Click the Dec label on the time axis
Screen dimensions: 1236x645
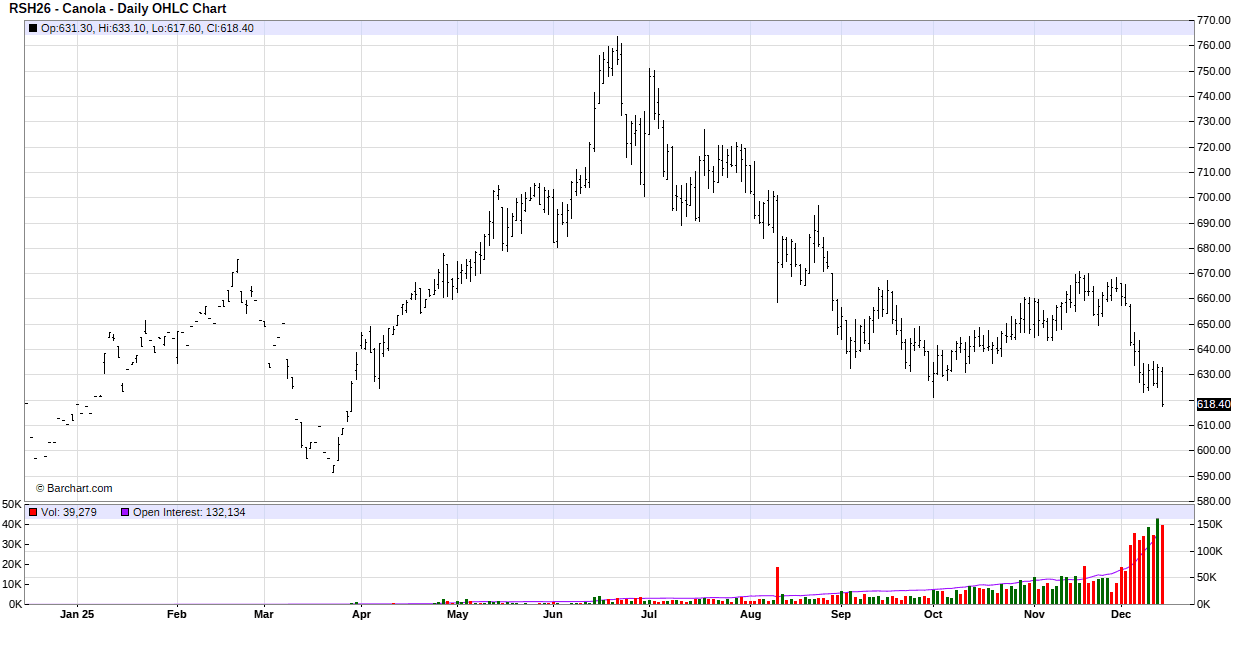tap(1121, 615)
